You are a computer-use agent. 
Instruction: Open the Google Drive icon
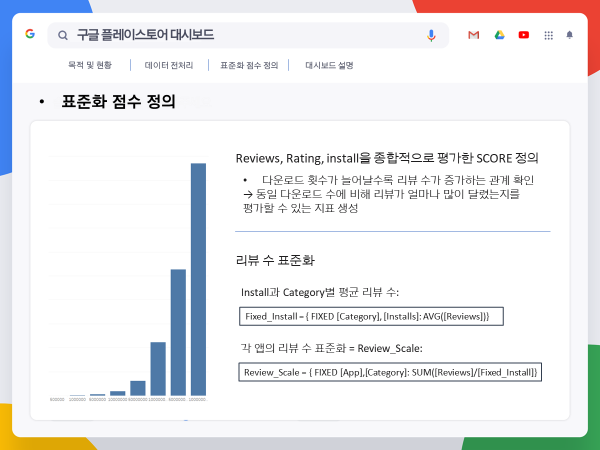pos(499,35)
